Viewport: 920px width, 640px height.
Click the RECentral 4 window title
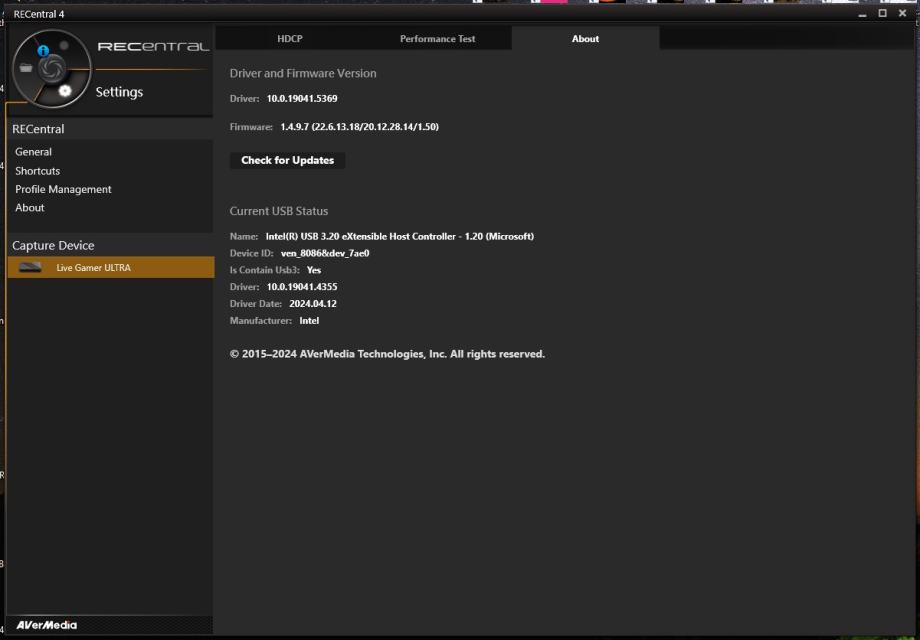pyautogui.click(x=39, y=14)
